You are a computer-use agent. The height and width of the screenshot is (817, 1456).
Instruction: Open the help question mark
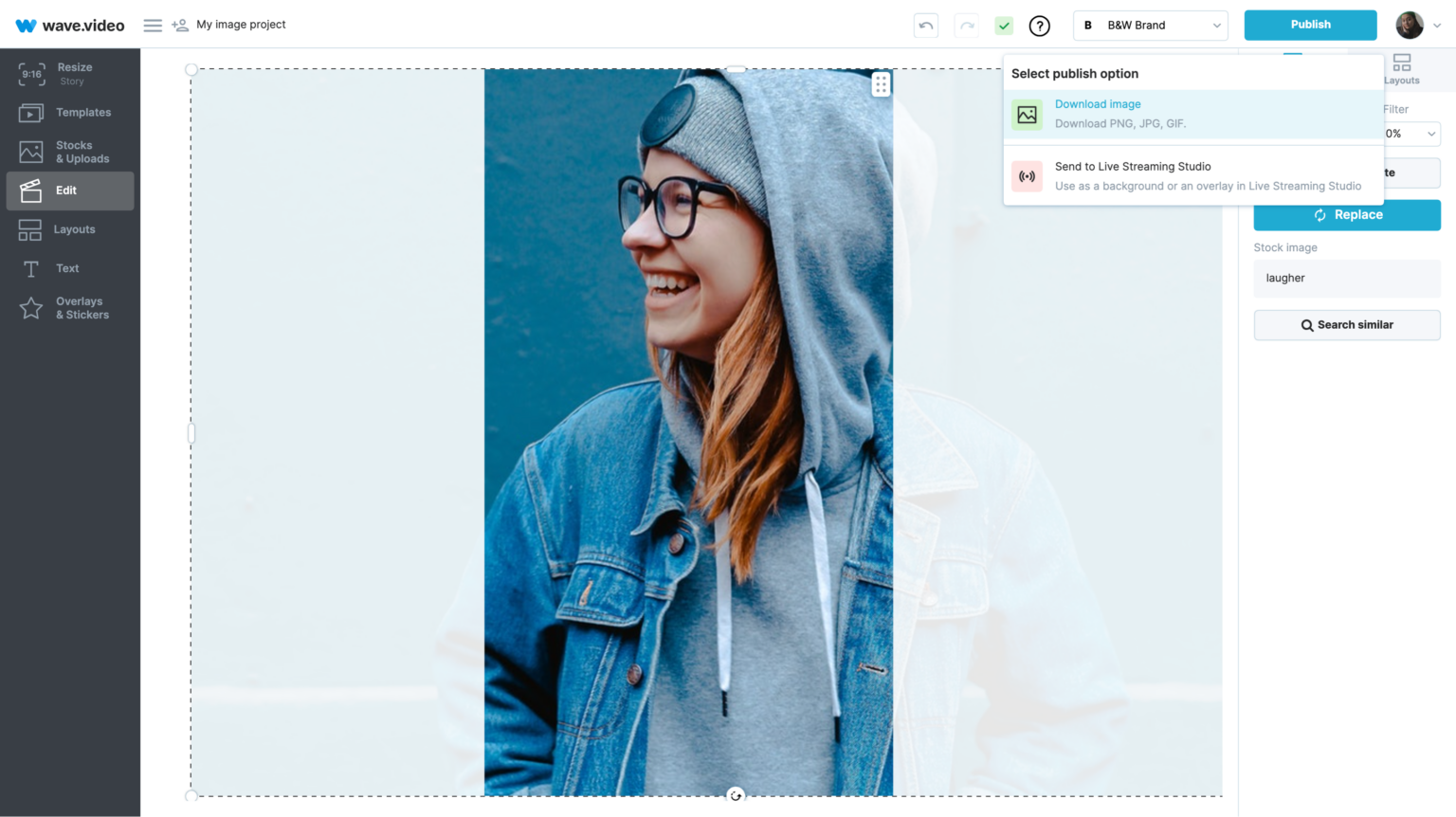click(1040, 26)
